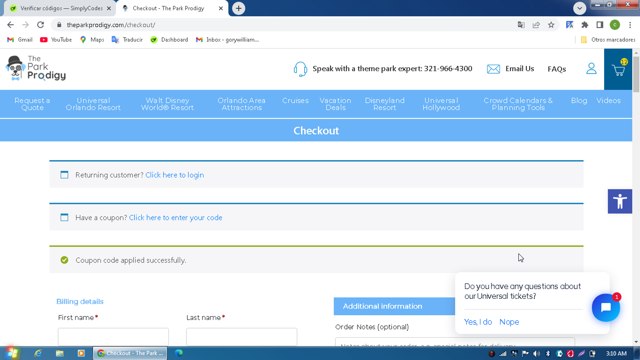The height and width of the screenshot is (360, 640).
Task: Click the 'Click here to login' link
Action: click(175, 175)
